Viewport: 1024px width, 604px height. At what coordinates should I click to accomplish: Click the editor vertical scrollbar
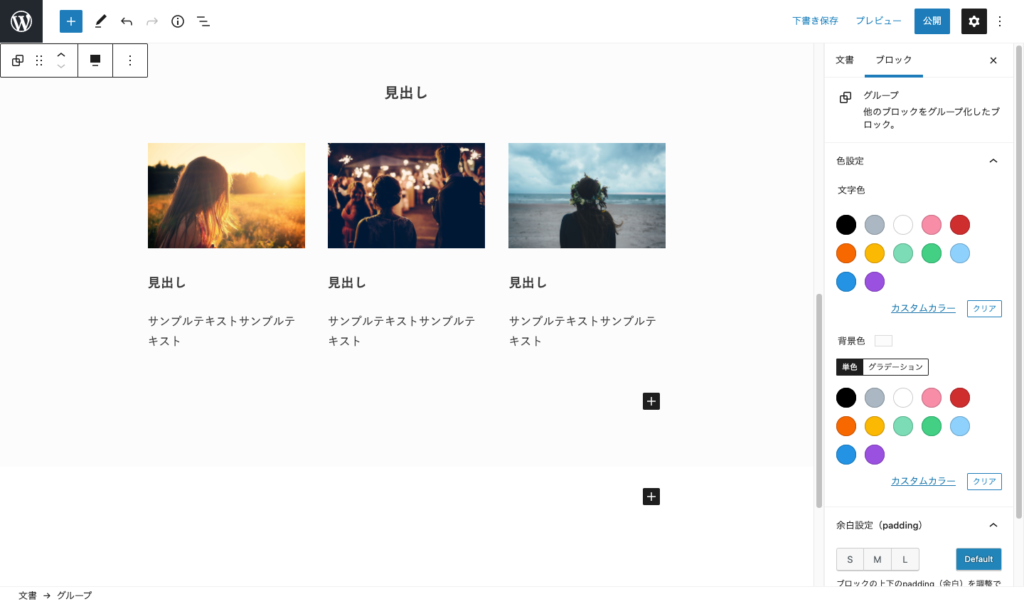pos(819,400)
